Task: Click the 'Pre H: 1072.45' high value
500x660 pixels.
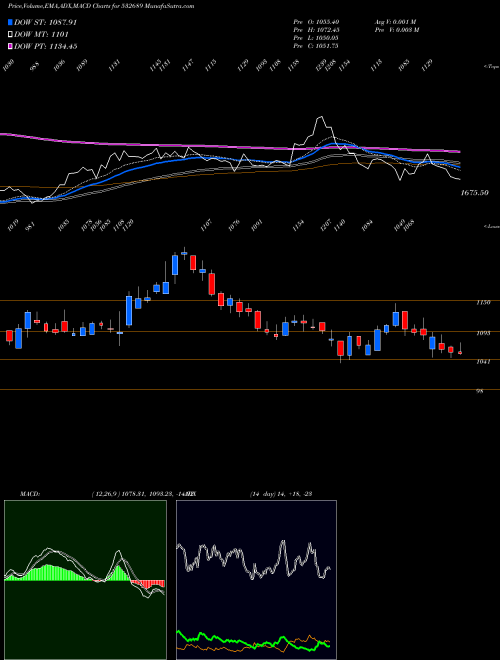Action: (x=316, y=30)
